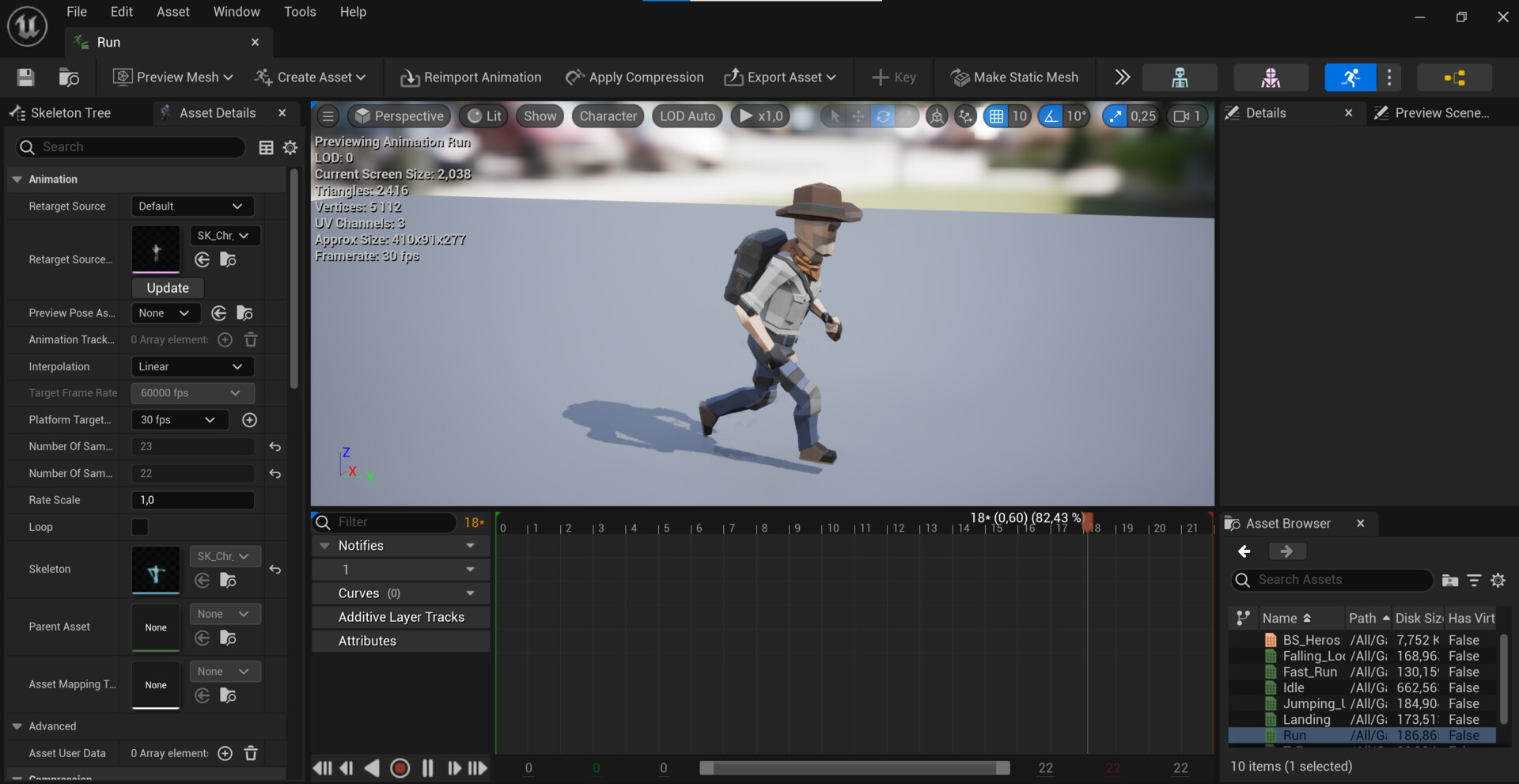Click within the timeline scrub bar
Image resolution: width=1519 pixels, height=784 pixels.
coord(791,528)
